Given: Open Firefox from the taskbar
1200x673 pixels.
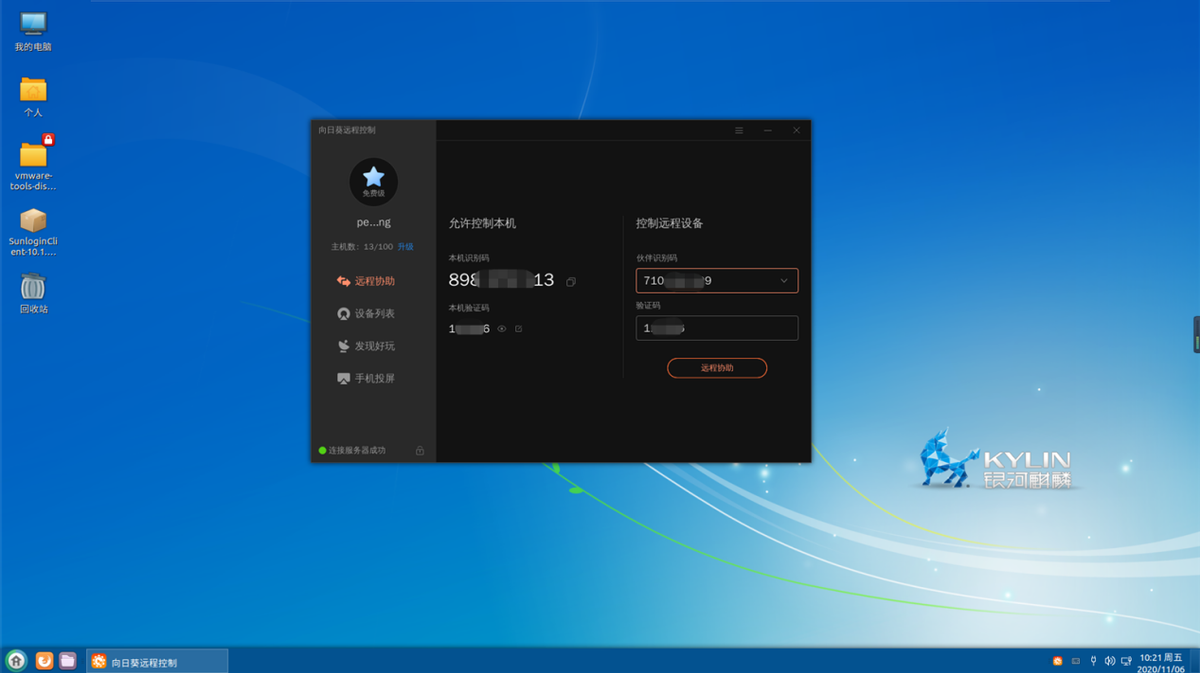Looking at the screenshot, I should [44, 660].
